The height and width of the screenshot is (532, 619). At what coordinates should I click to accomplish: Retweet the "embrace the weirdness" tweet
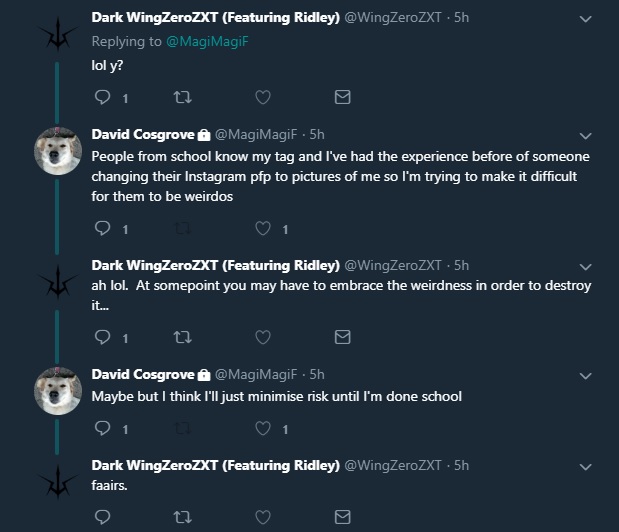pos(181,337)
